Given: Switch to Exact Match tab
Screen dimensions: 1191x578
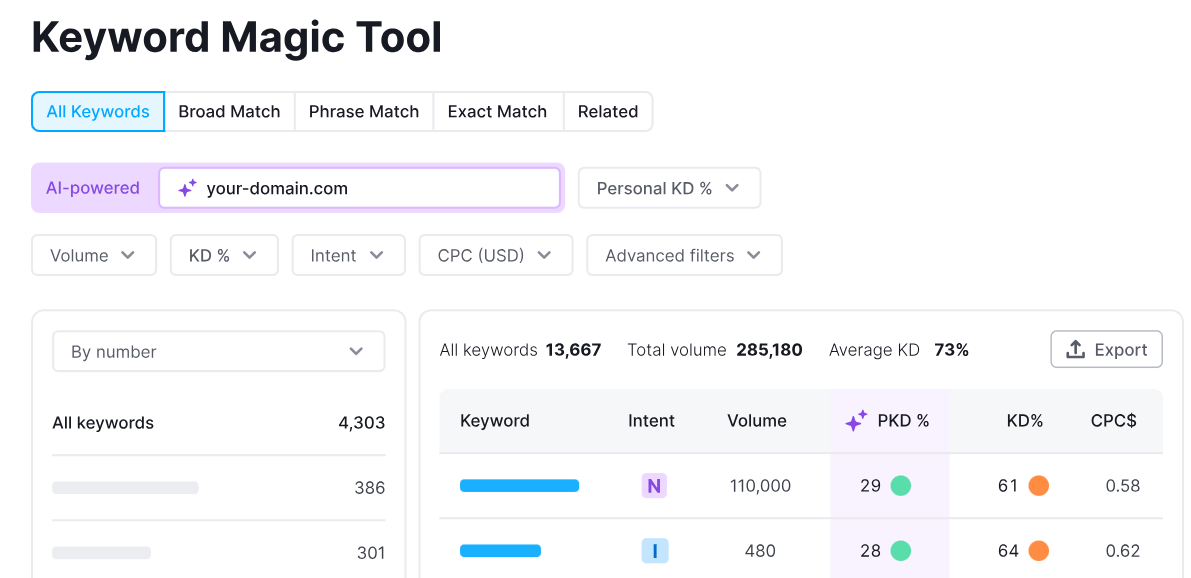Looking at the screenshot, I should coord(498,112).
